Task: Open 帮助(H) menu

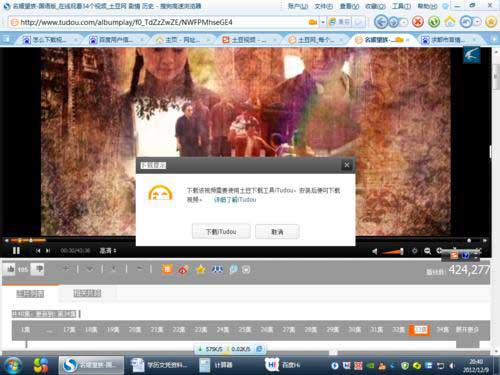Action: [427, 6]
